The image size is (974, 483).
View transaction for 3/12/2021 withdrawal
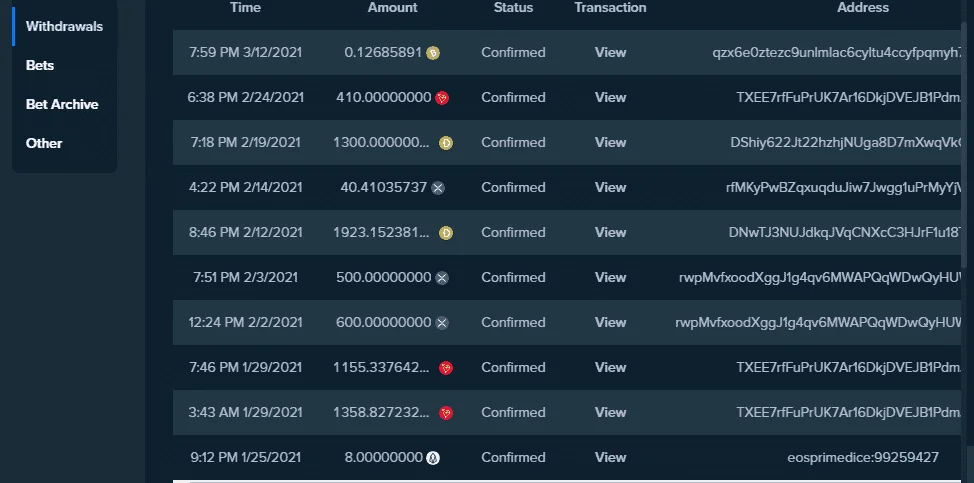click(610, 53)
